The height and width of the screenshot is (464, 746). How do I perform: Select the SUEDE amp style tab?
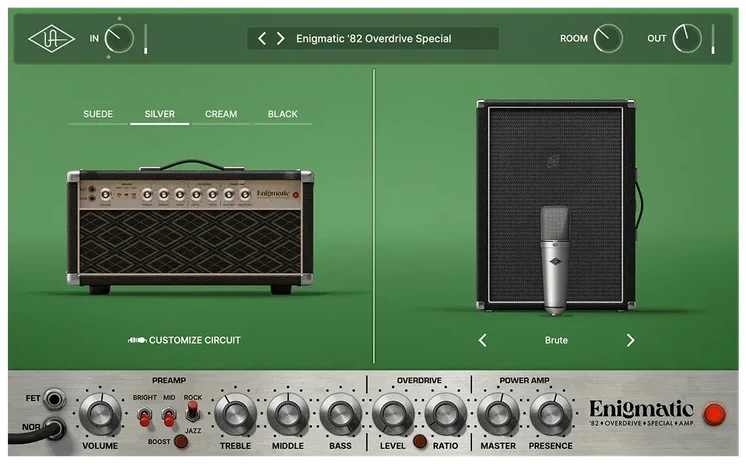[x=98, y=114]
